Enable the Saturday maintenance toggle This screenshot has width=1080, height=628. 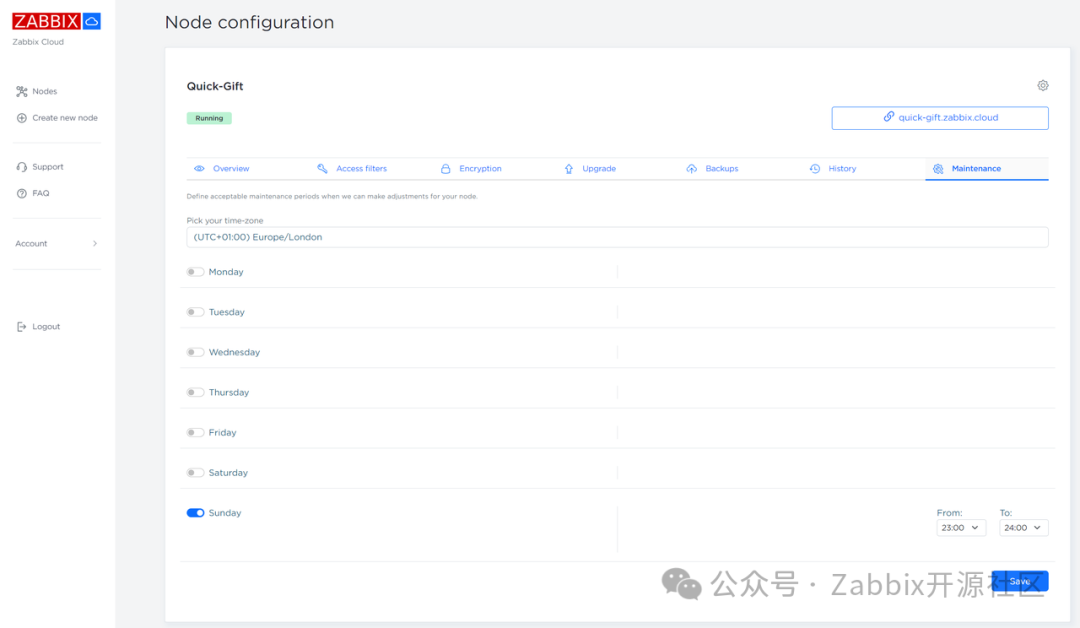point(196,472)
